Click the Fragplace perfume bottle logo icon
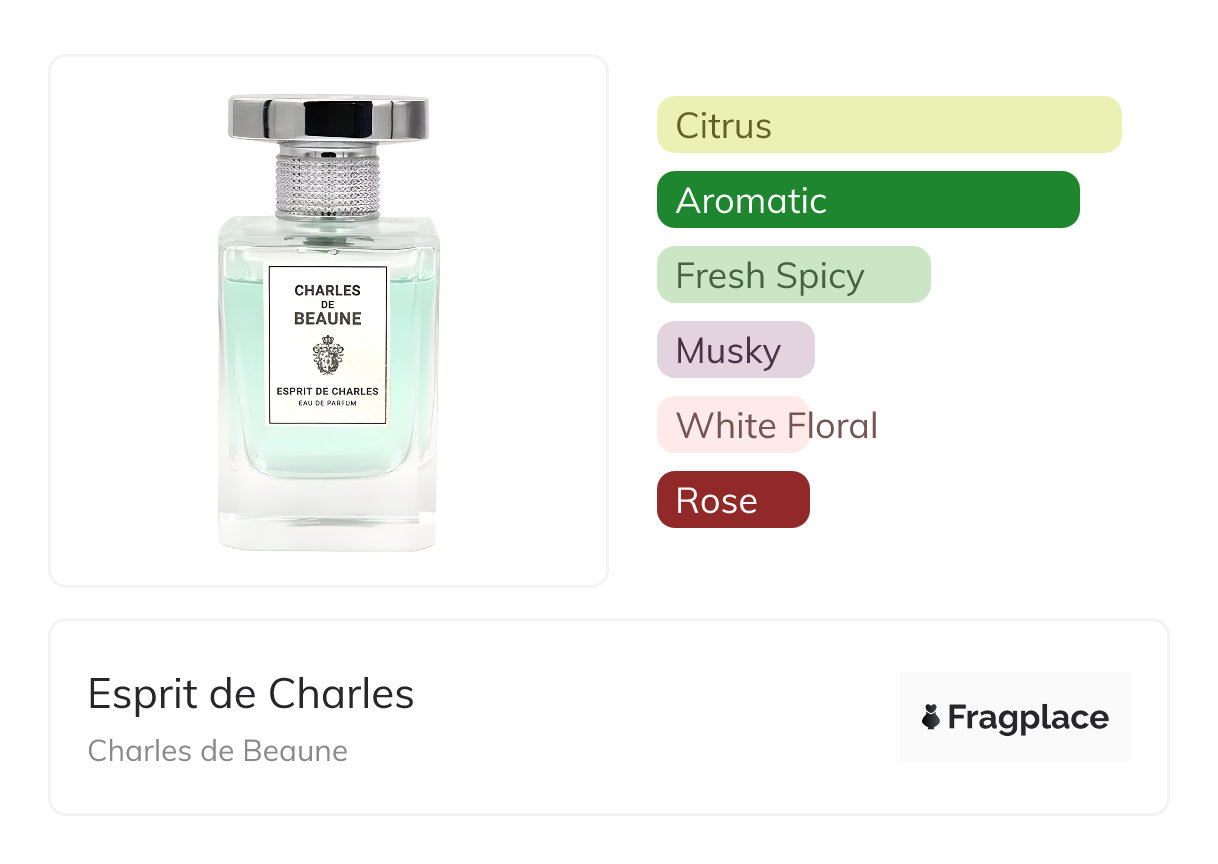This screenshot has width=1218, height=864. click(931, 717)
